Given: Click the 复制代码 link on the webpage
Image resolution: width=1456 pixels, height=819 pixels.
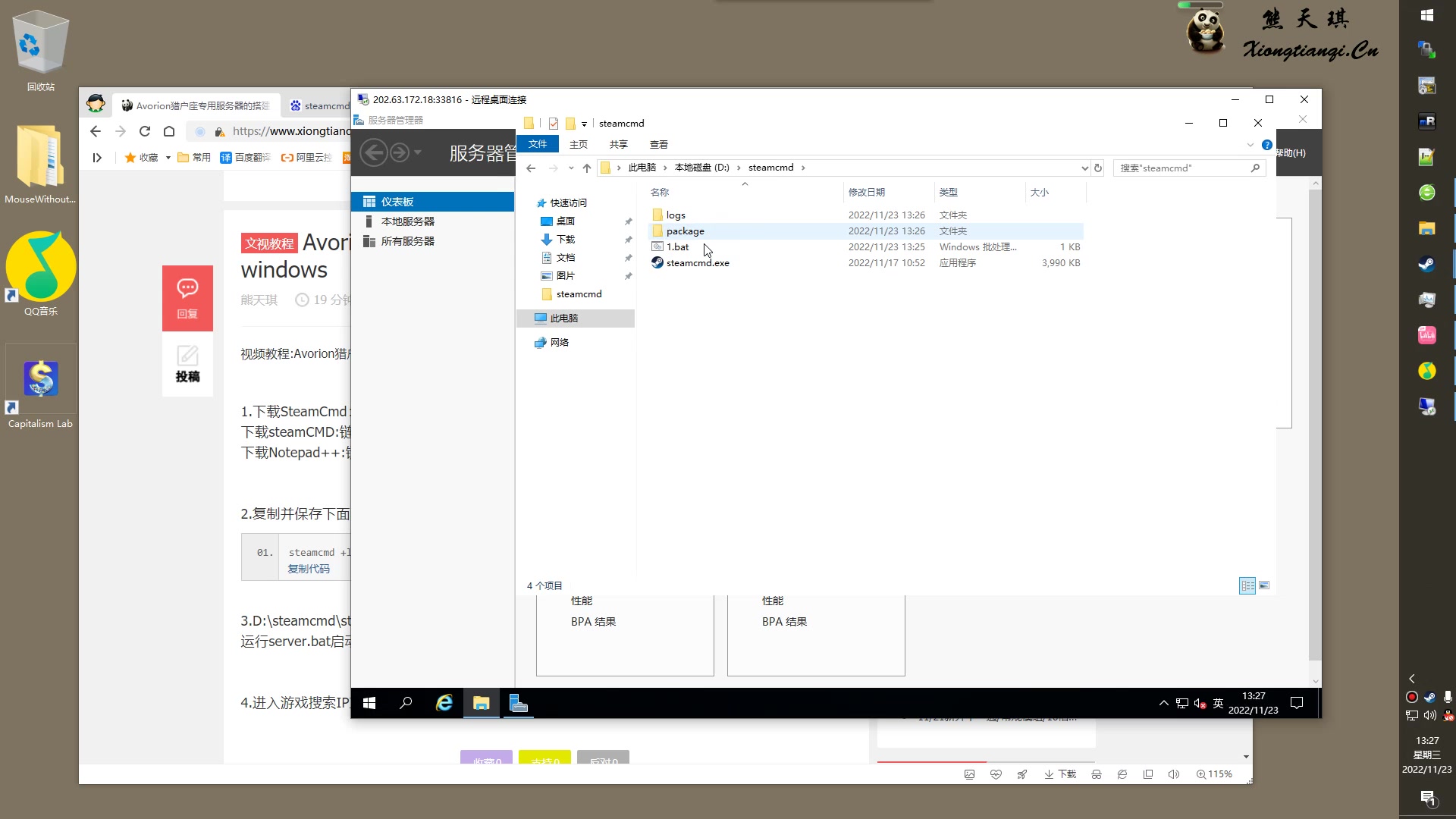Looking at the screenshot, I should click(309, 568).
